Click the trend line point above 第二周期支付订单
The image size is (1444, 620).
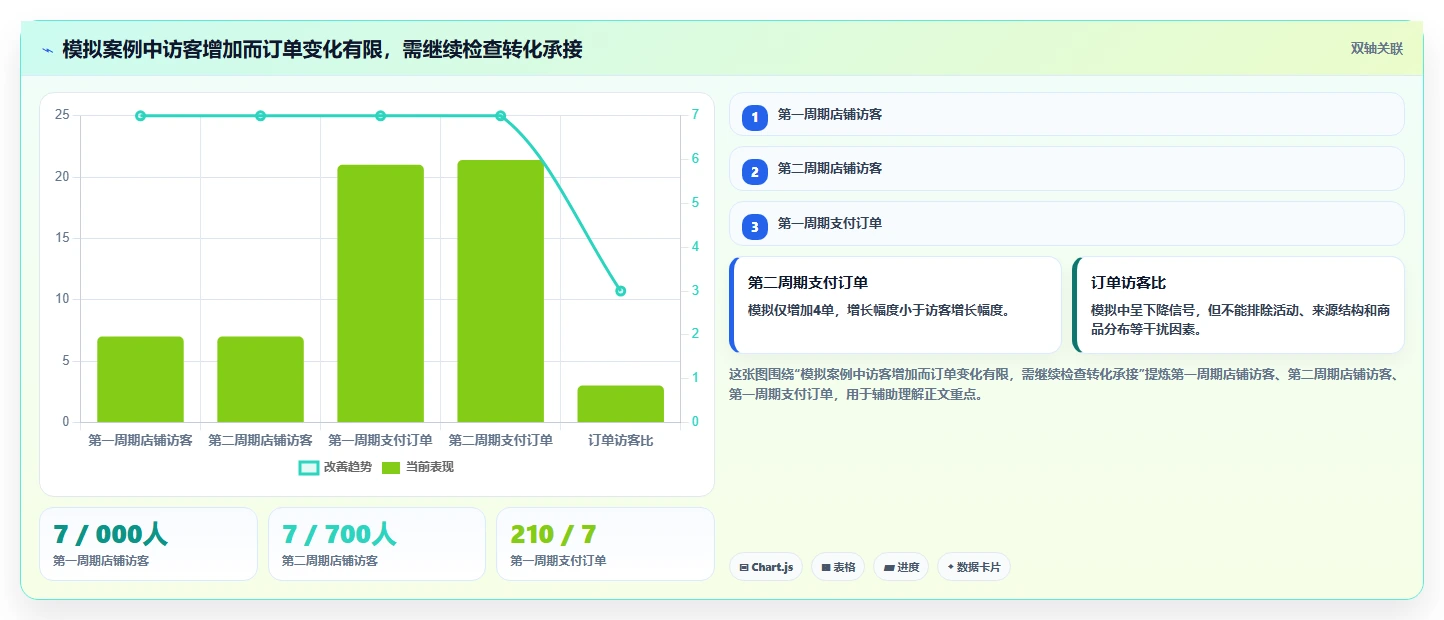coord(500,116)
